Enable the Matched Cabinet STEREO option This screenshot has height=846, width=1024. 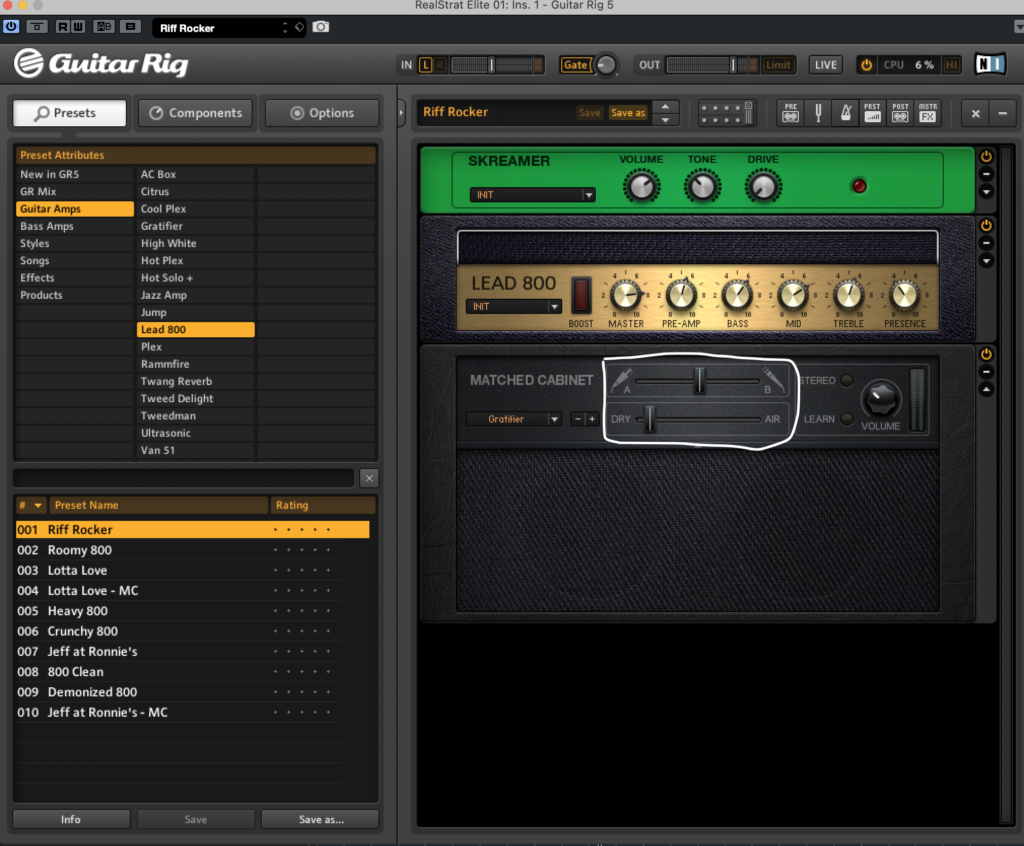tap(846, 380)
